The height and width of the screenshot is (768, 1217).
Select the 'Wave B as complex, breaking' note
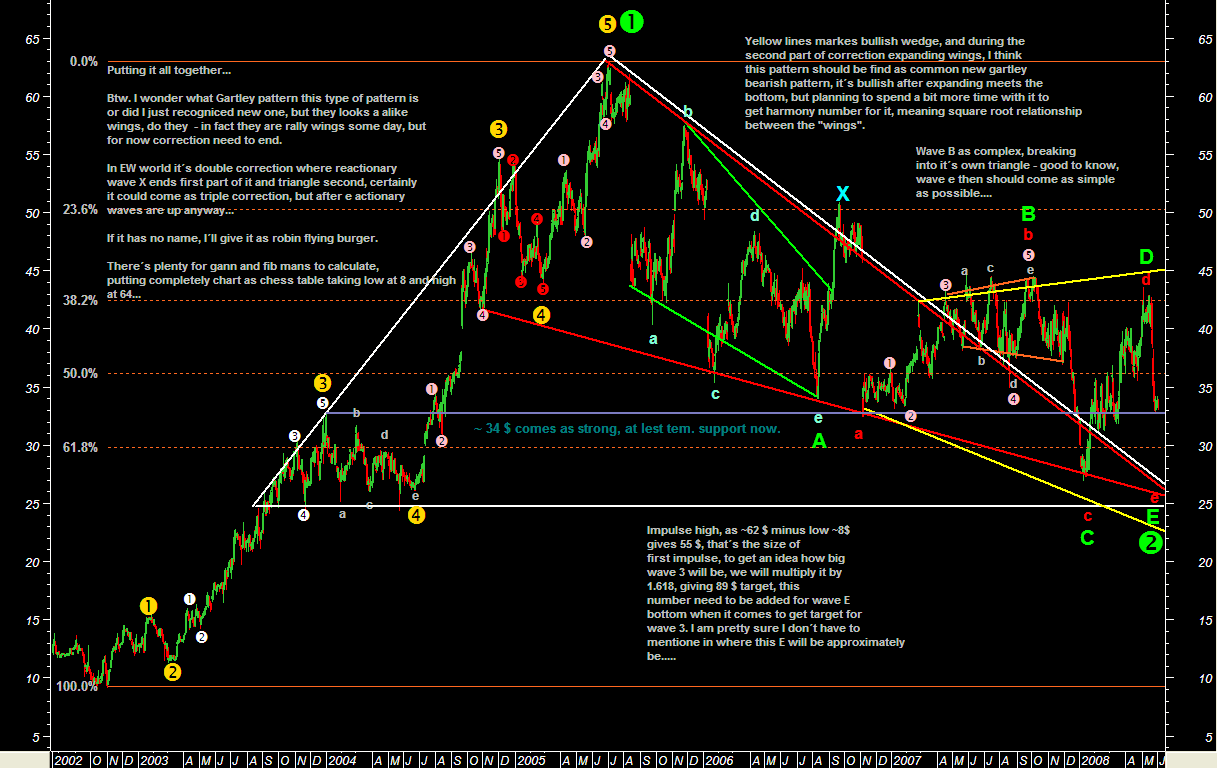tap(1018, 172)
